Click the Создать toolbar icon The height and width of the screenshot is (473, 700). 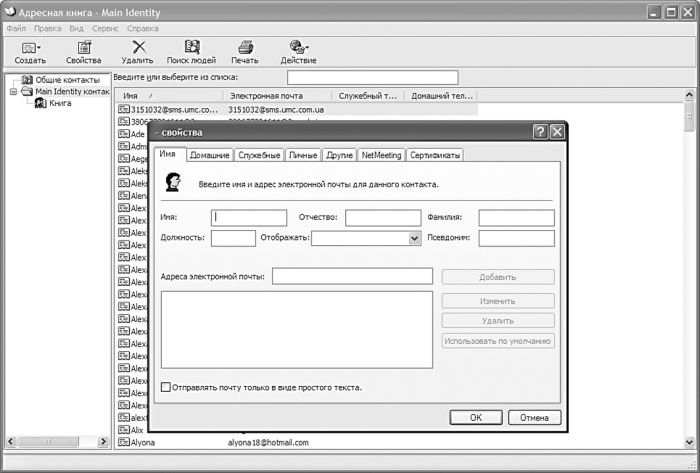coord(29,47)
